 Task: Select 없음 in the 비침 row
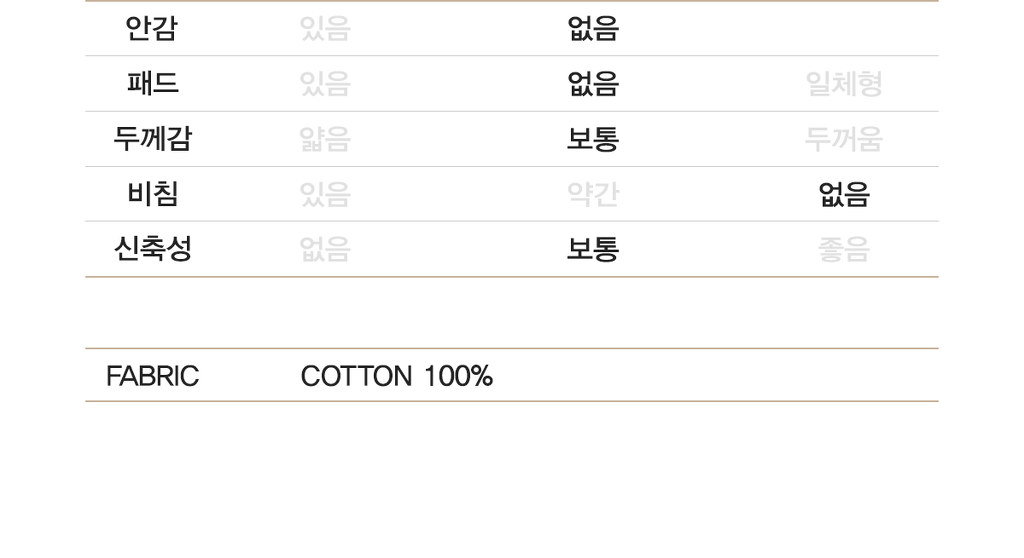click(844, 194)
